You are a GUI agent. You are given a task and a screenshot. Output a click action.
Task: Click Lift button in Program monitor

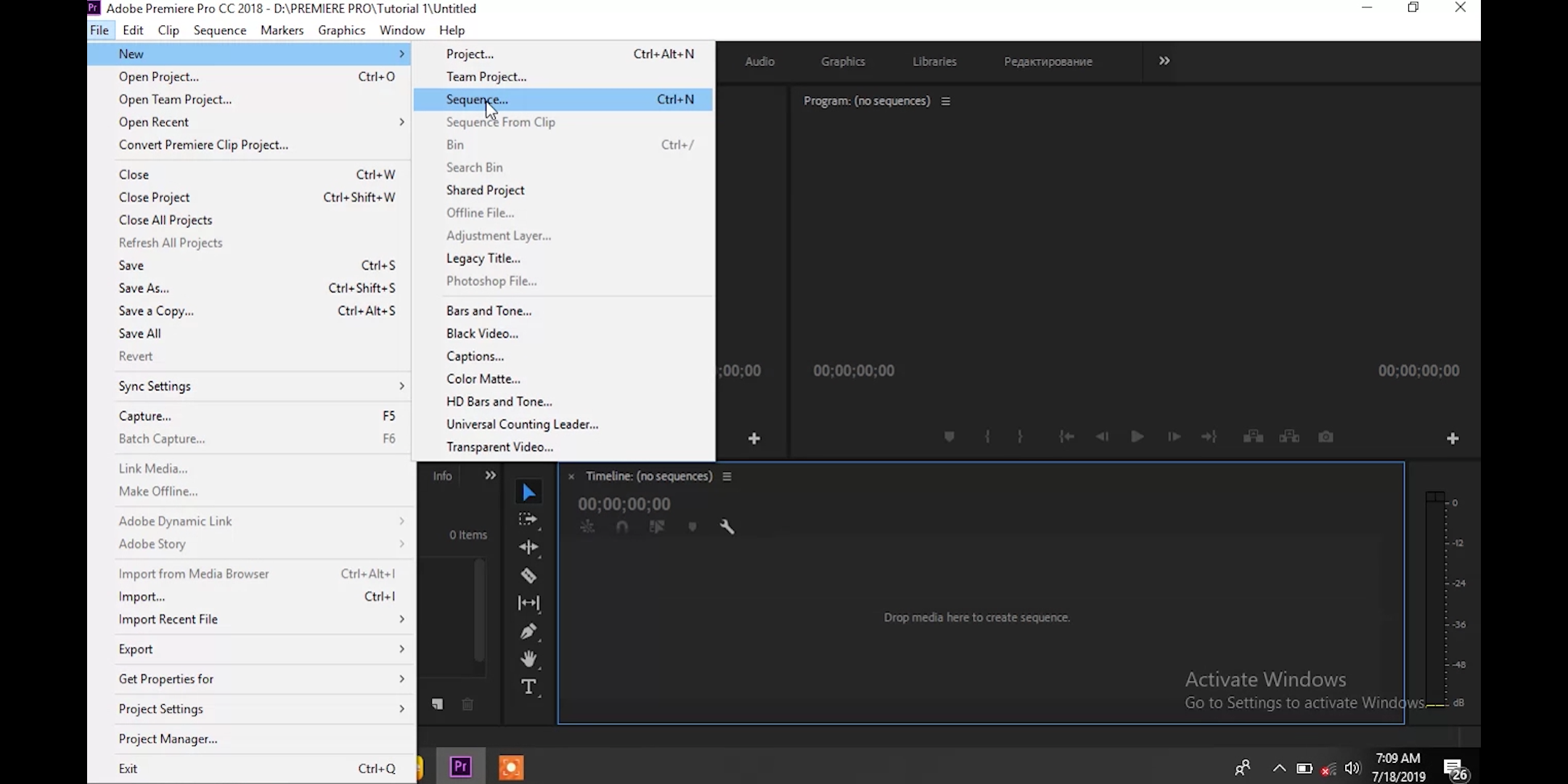1253,437
